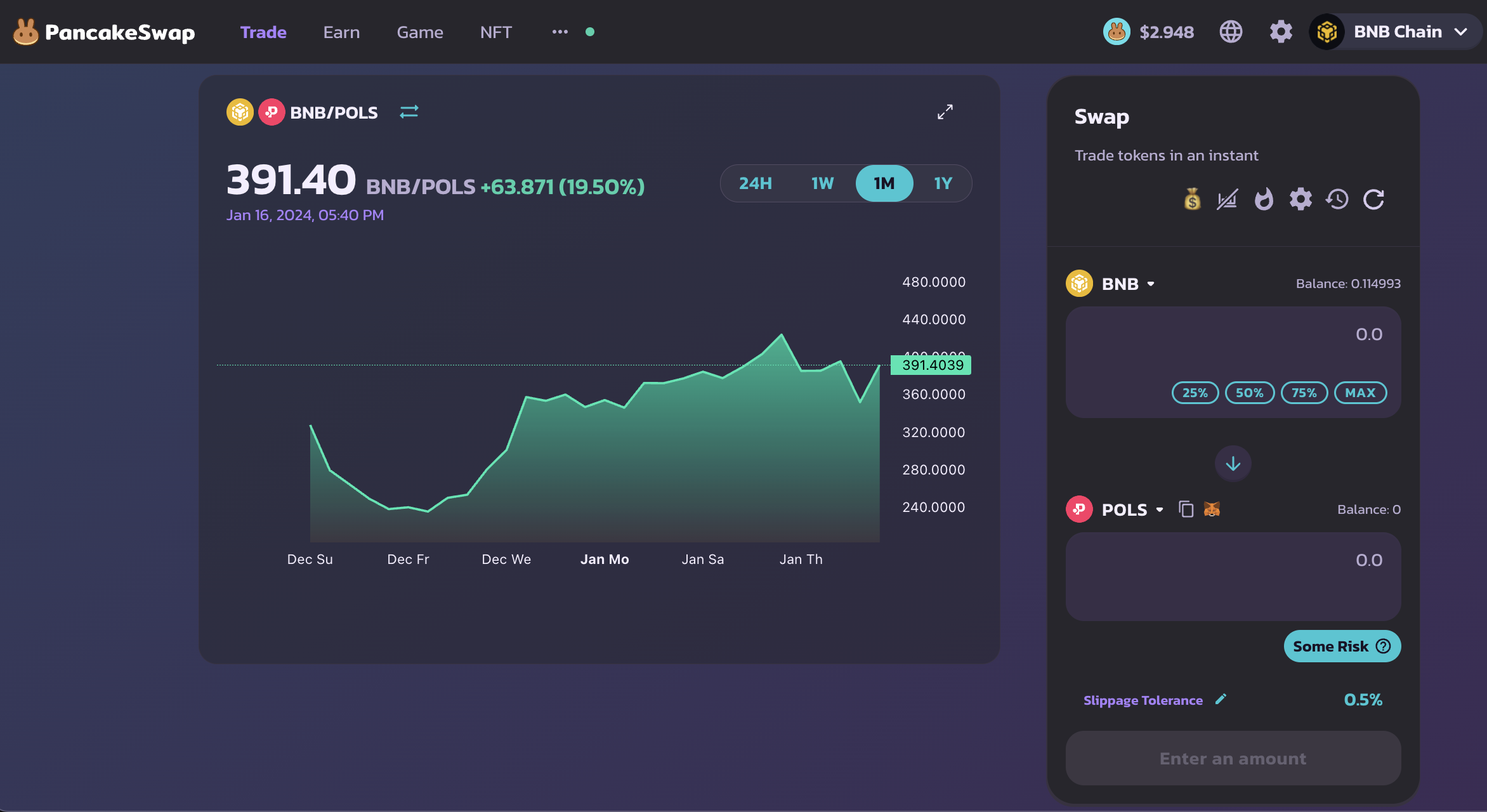Flip BNB/POLS chart pair direction

pyautogui.click(x=409, y=112)
